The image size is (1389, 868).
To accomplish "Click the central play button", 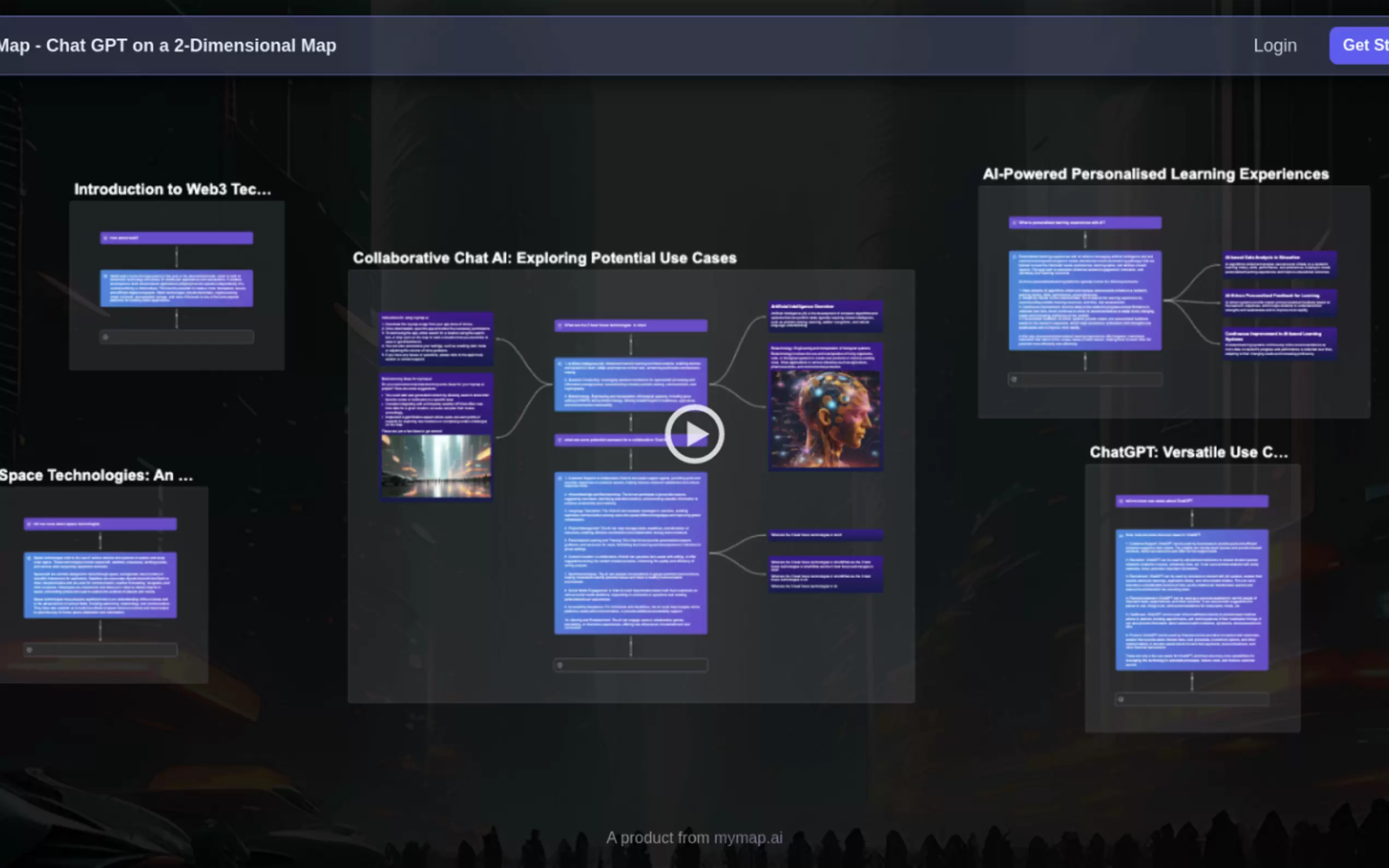I will click(x=694, y=434).
